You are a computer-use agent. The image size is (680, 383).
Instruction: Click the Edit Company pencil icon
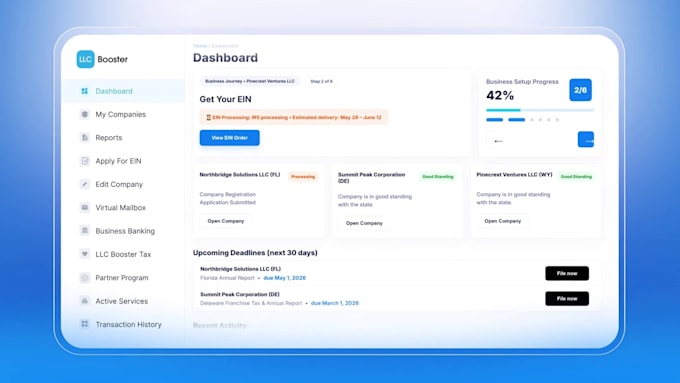[85, 184]
